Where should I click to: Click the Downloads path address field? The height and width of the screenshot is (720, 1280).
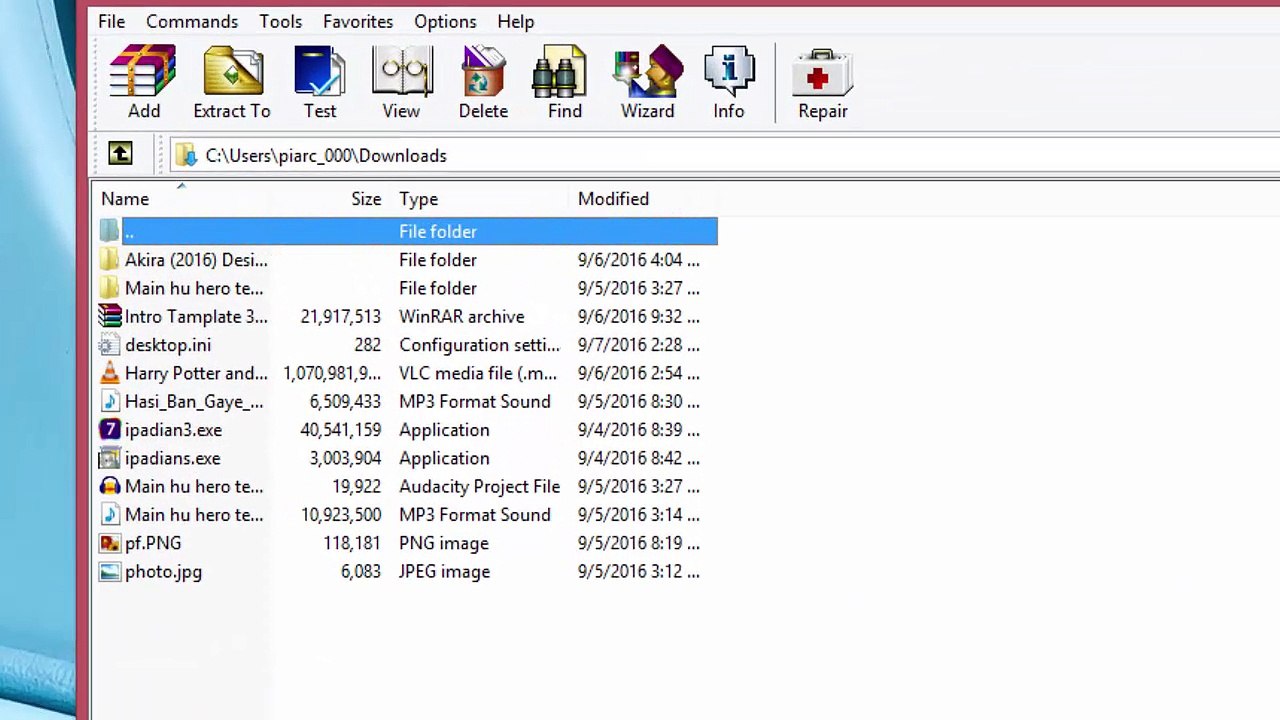click(725, 155)
